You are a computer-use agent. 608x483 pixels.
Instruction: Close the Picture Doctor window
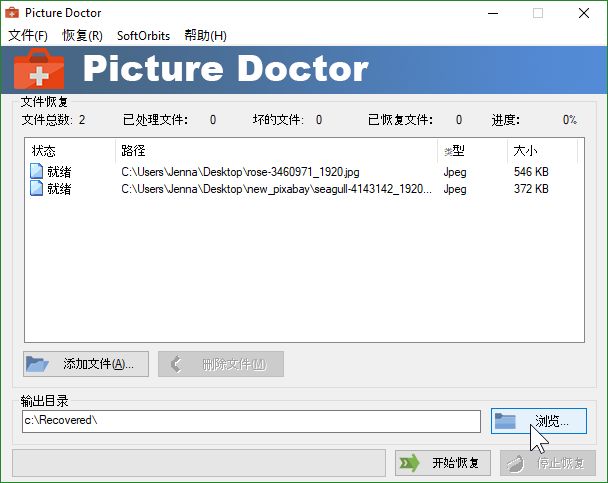584,13
